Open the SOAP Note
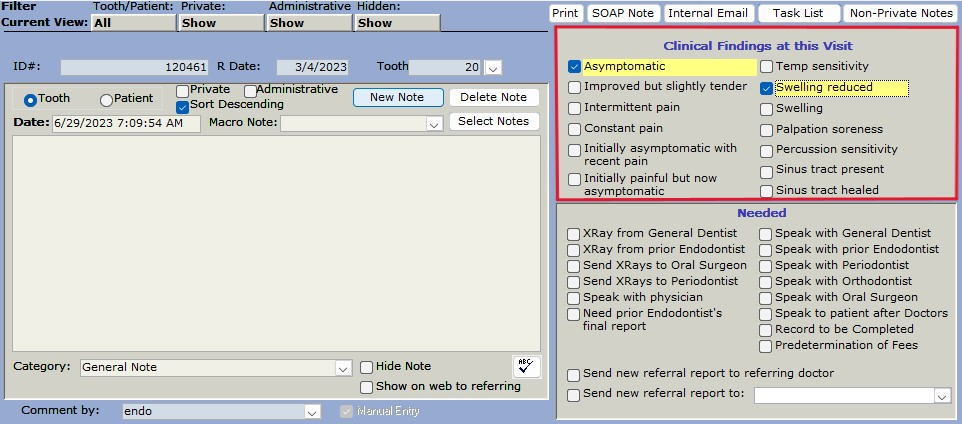Viewport: 962px width, 424px height. 622,13
